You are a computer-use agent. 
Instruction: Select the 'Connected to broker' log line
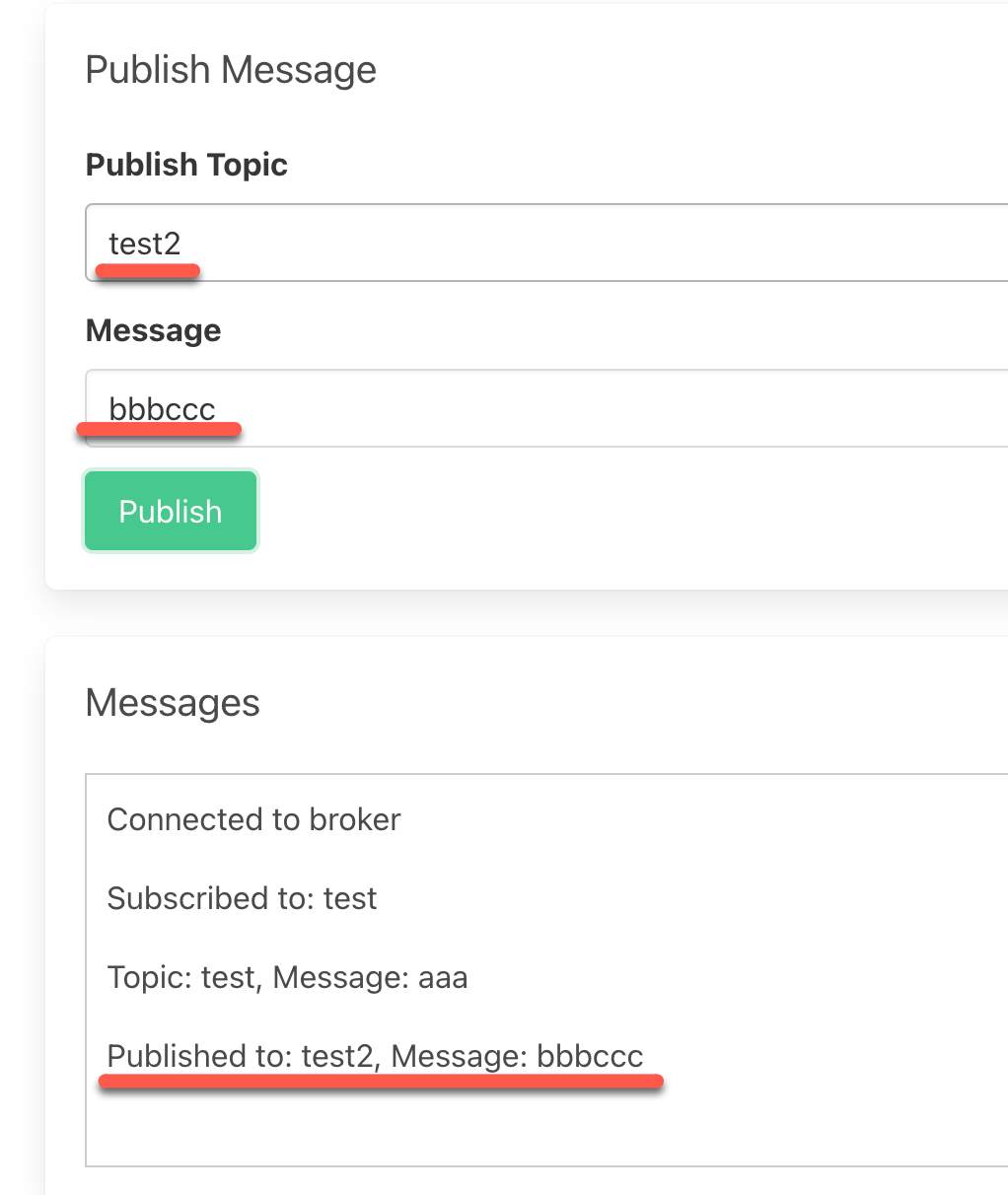click(x=253, y=819)
